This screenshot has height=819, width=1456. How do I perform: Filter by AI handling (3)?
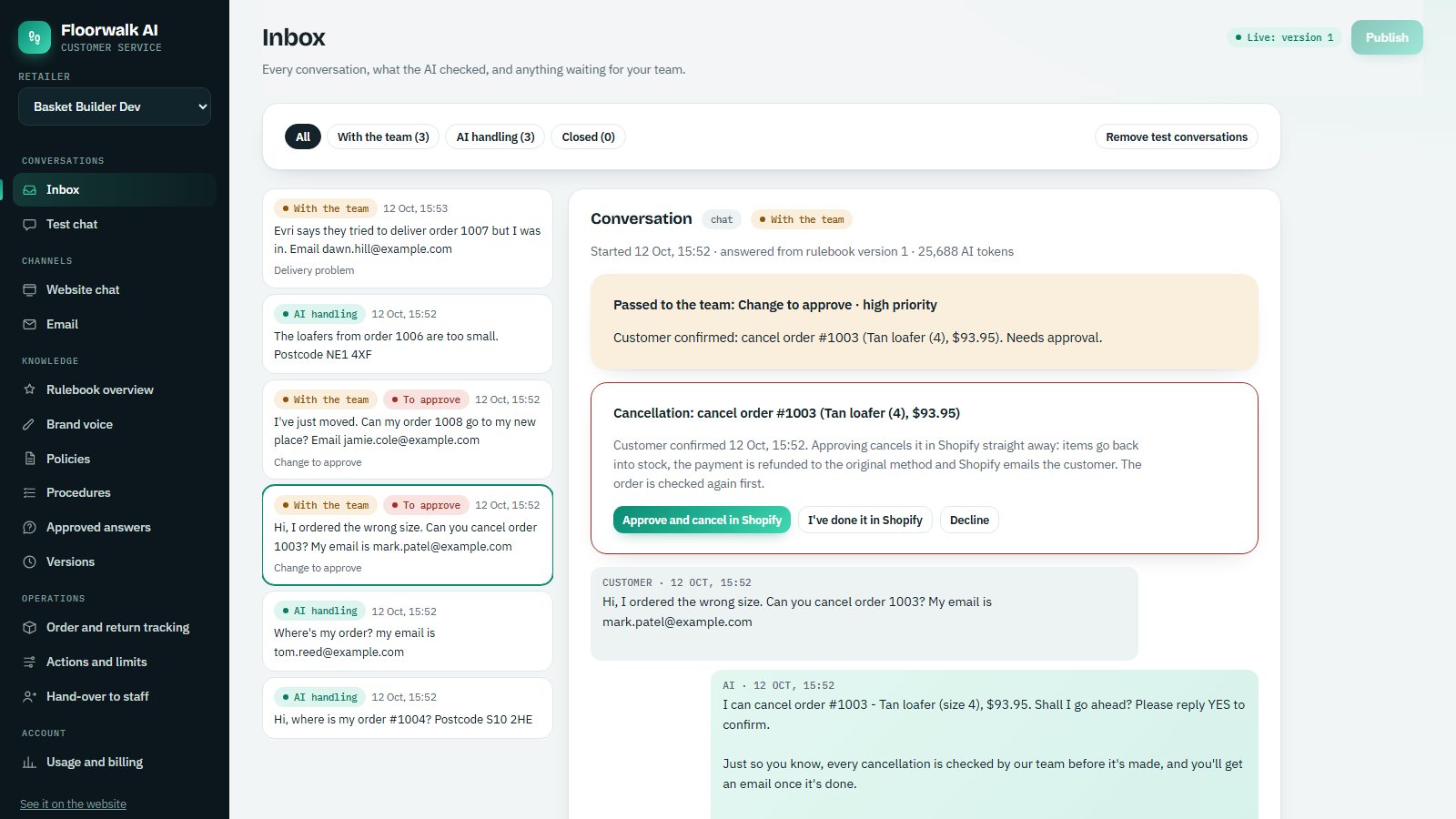click(495, 137)
